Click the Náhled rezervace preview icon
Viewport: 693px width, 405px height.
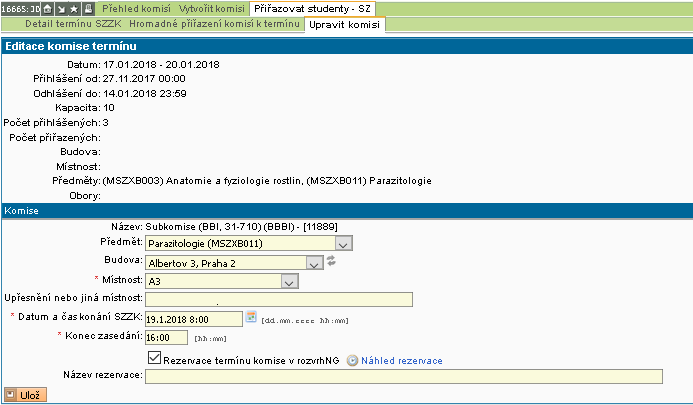tap(352, 360)
